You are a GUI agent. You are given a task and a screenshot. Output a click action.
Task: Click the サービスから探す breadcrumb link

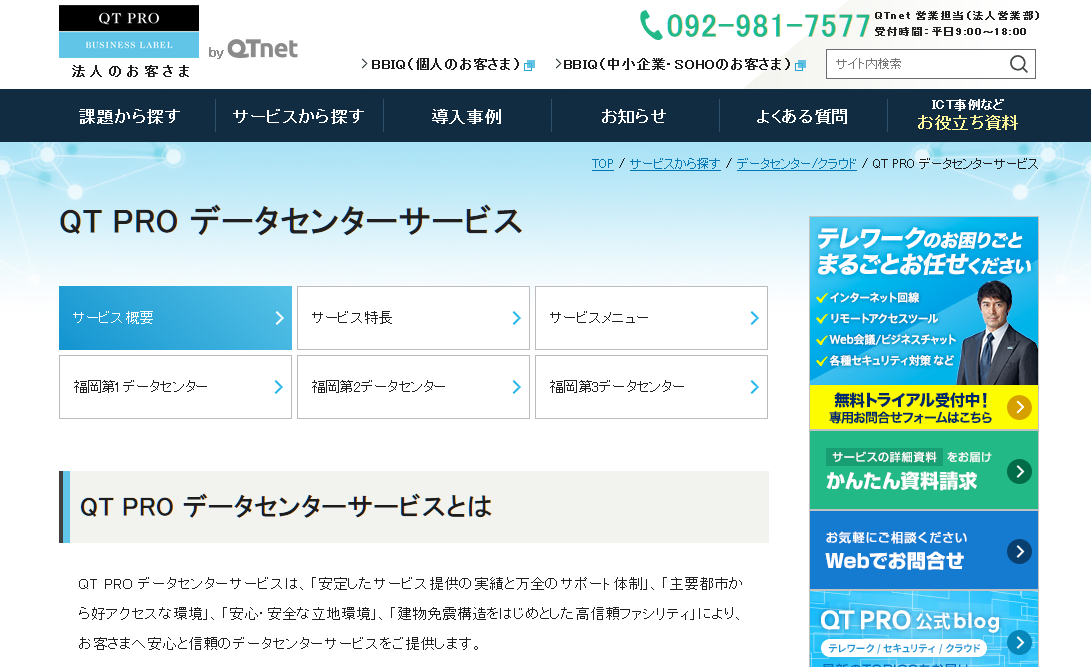tap(675, 163)
